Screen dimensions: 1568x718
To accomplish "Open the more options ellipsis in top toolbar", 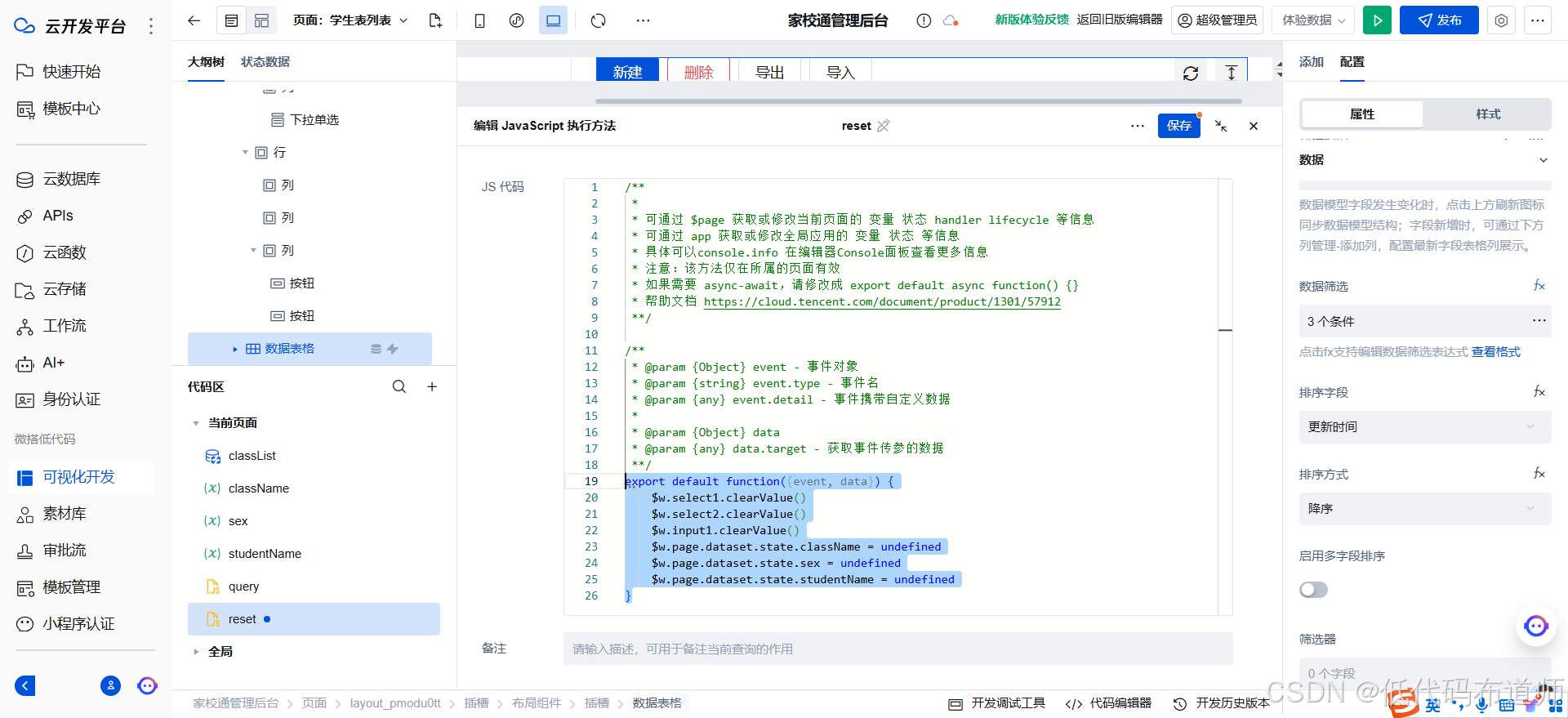I will tap(644, 20).
